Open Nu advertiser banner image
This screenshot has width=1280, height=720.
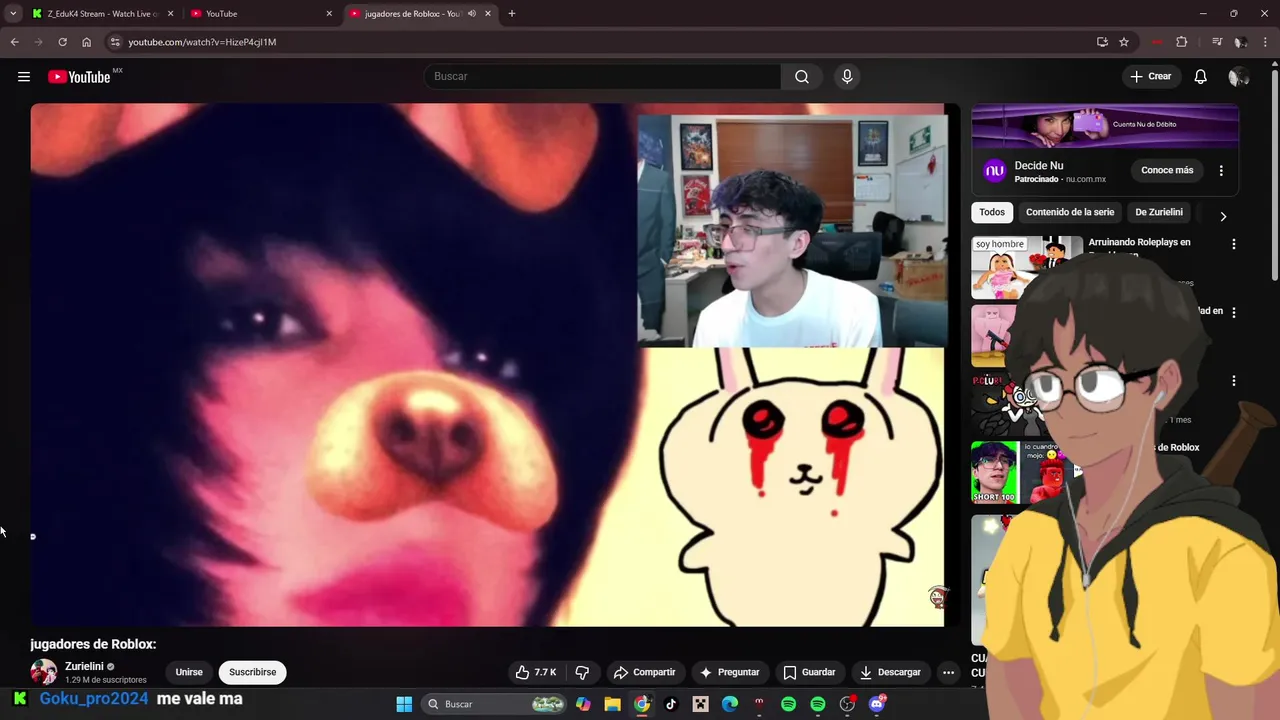pyautogui.click(x=1105, y=126)
